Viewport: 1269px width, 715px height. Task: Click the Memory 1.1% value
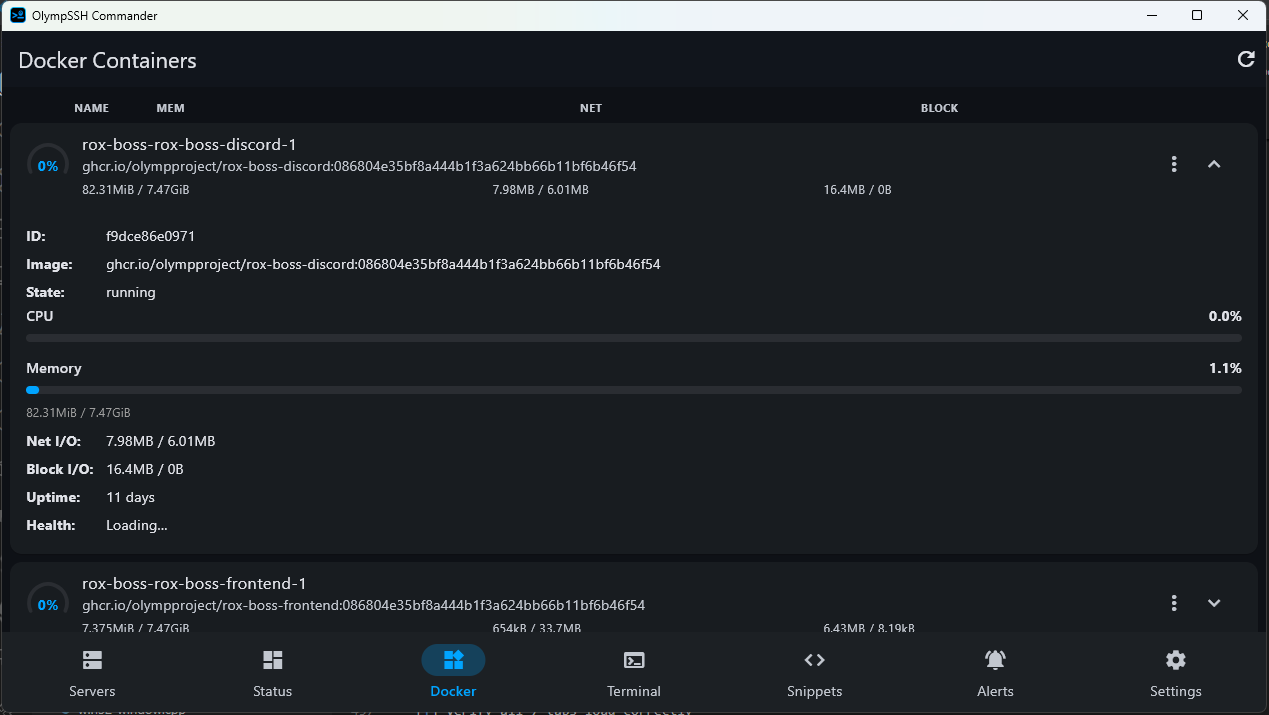tap(1225, 368)
